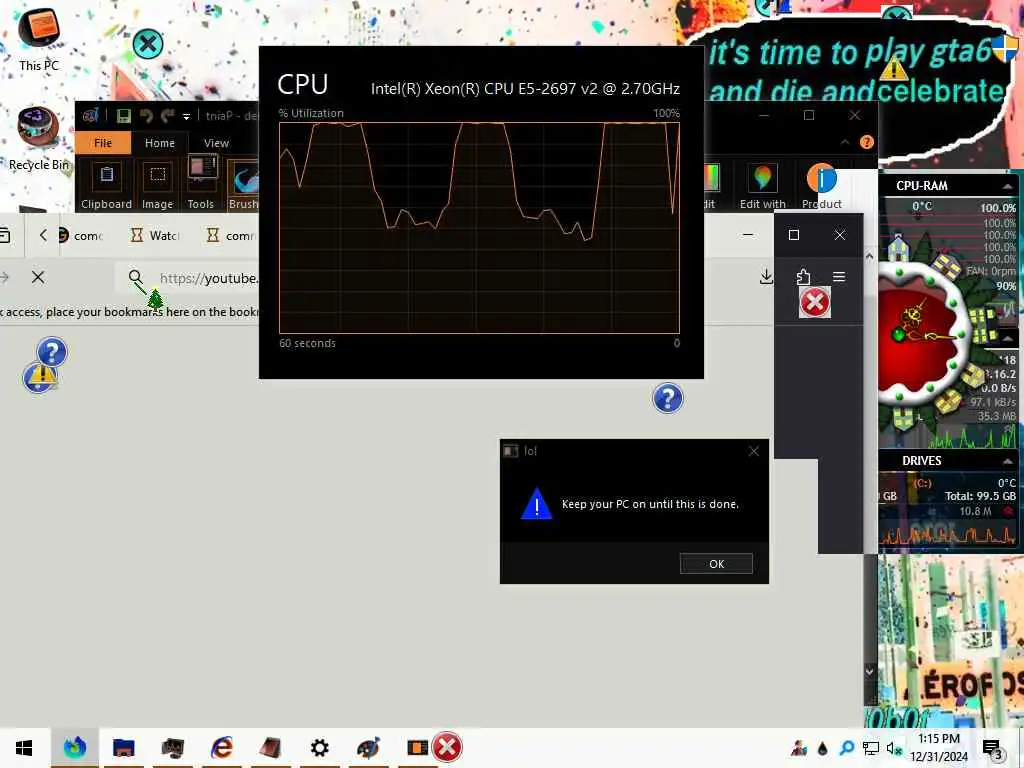
Task: Click the volume speaker icon in system tray
Action: [x=893, y=748]
